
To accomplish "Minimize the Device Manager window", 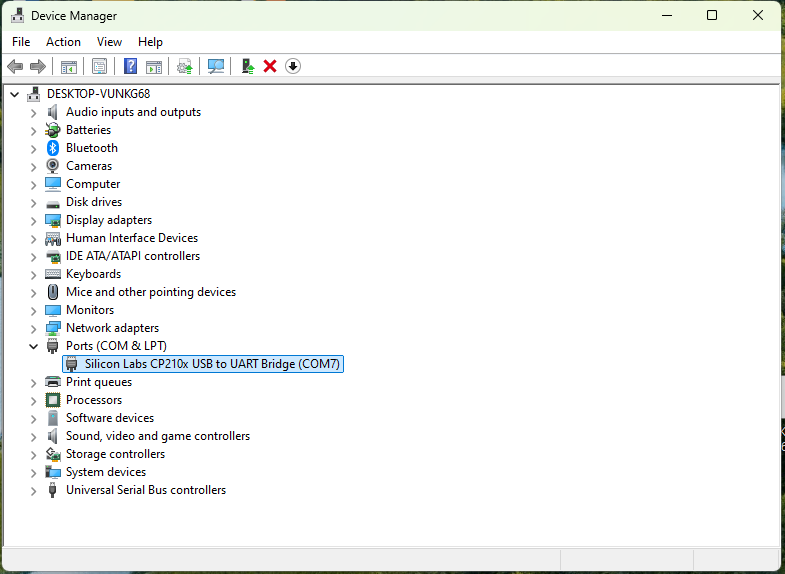I will coord(667,16).
